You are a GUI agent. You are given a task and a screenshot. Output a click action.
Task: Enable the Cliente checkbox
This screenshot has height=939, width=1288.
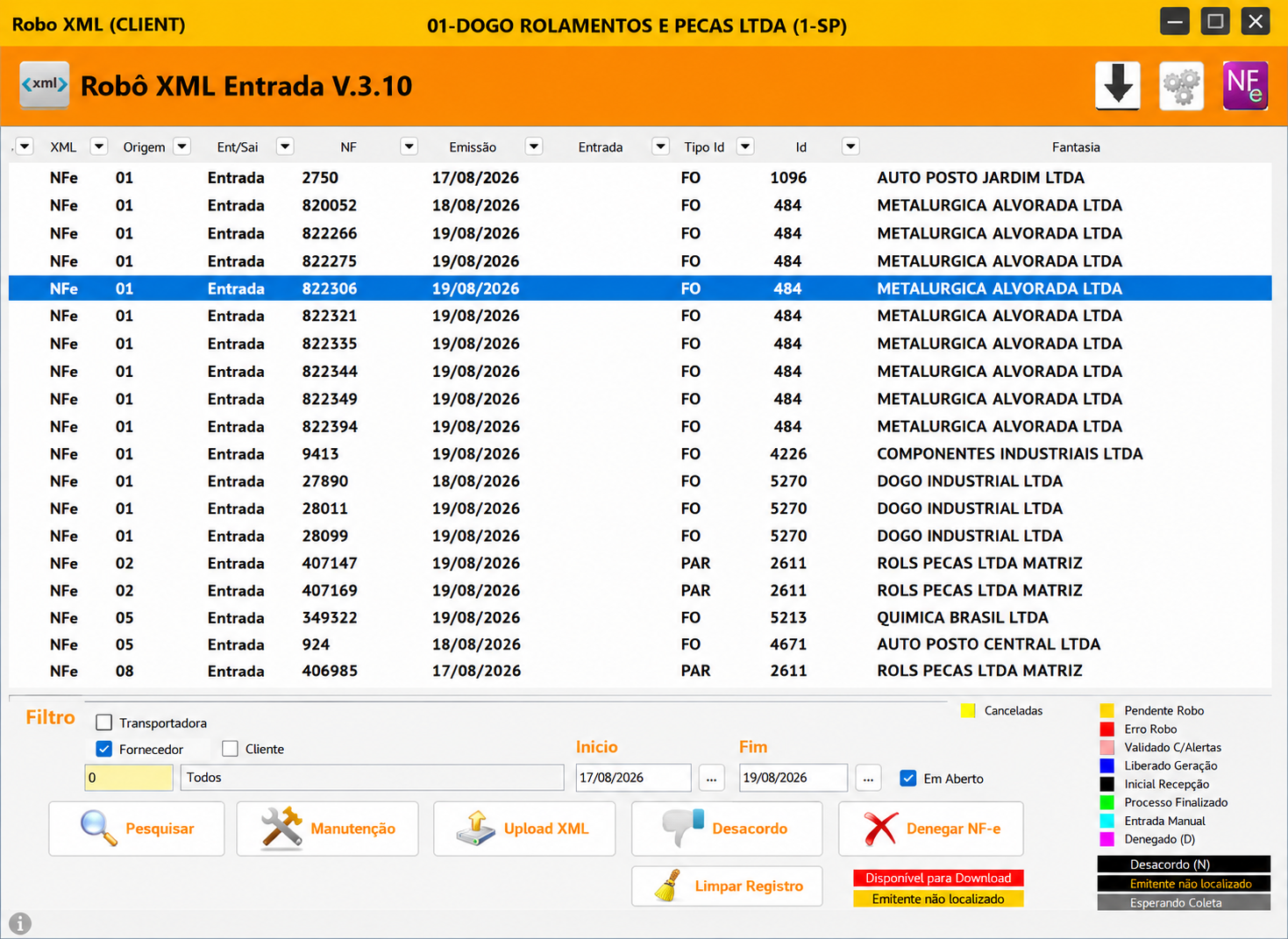tap(231, 749)
